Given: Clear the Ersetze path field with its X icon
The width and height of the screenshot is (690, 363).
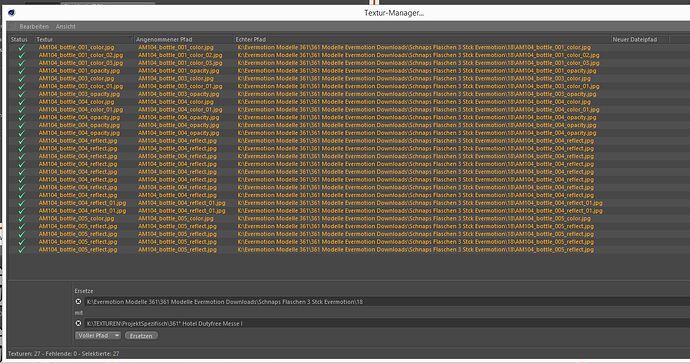Looking at the screenshot, I should pyautogui.click(x=78, y=301).
